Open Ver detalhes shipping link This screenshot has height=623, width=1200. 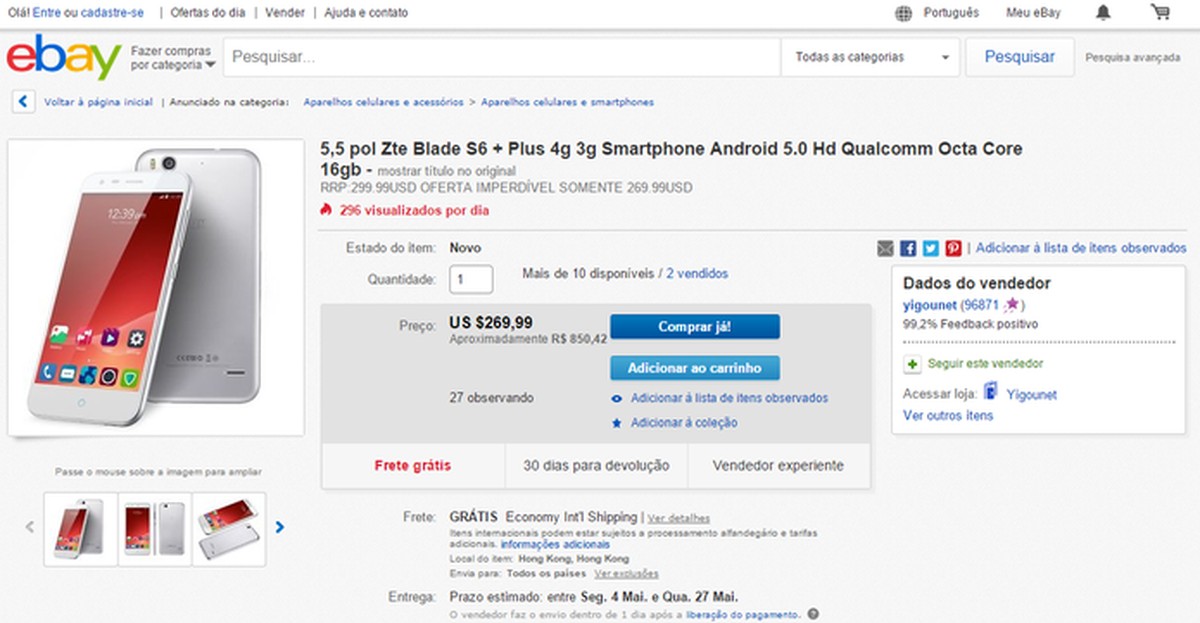[x=678, y=517]
